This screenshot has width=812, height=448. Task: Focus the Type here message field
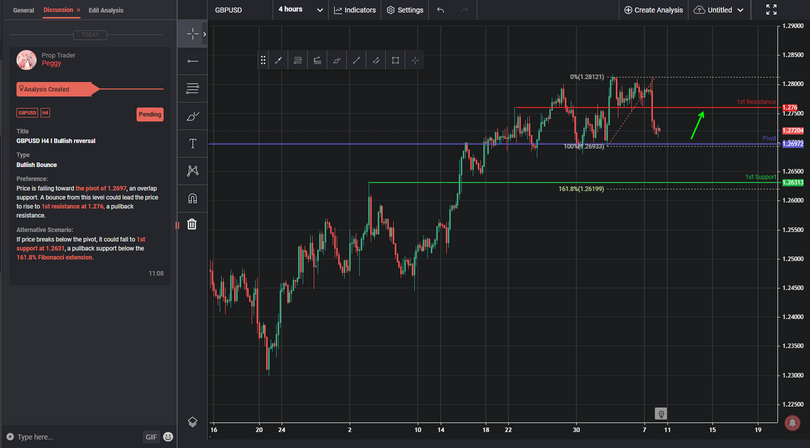click(78, 437)
